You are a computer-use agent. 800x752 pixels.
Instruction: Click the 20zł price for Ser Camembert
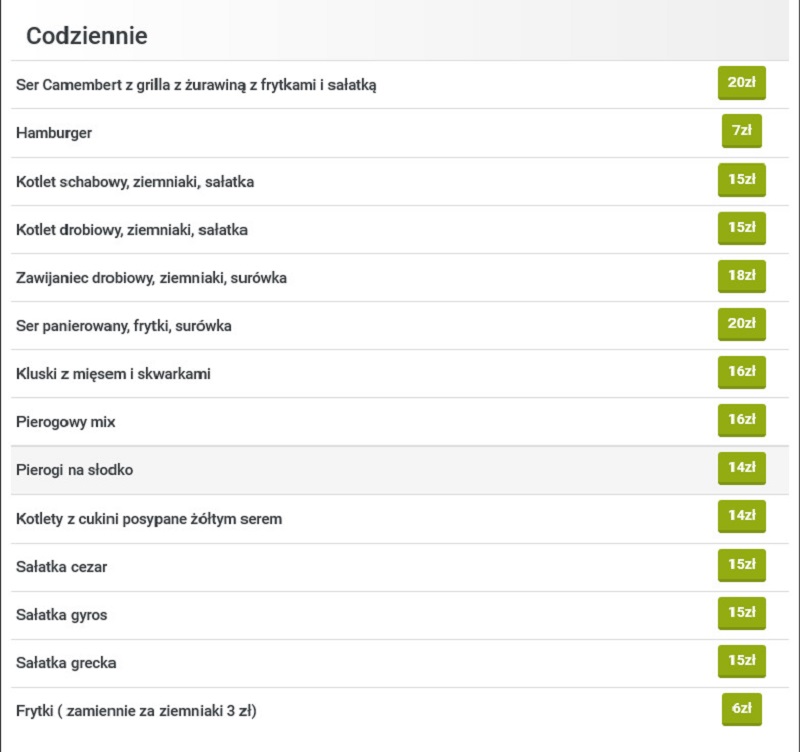741,83
